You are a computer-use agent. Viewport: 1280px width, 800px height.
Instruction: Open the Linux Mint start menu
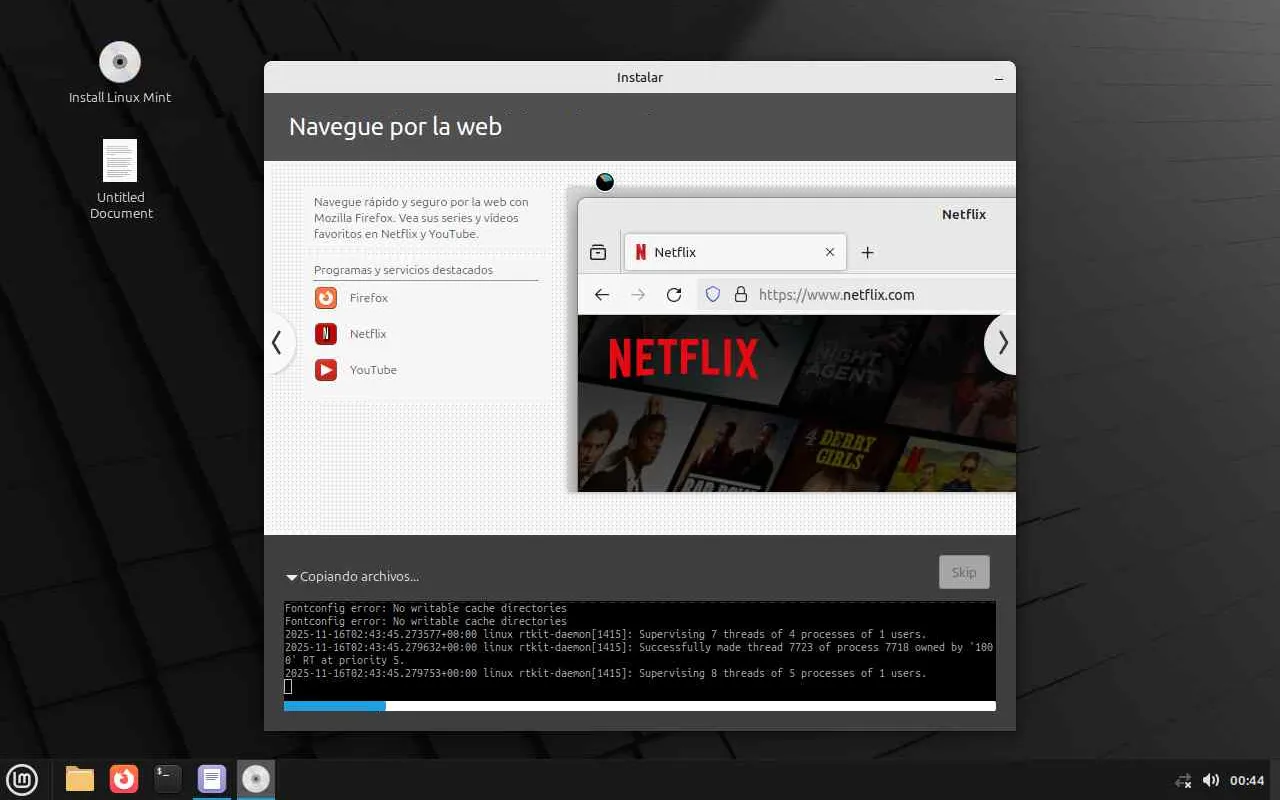coord(21,779)
